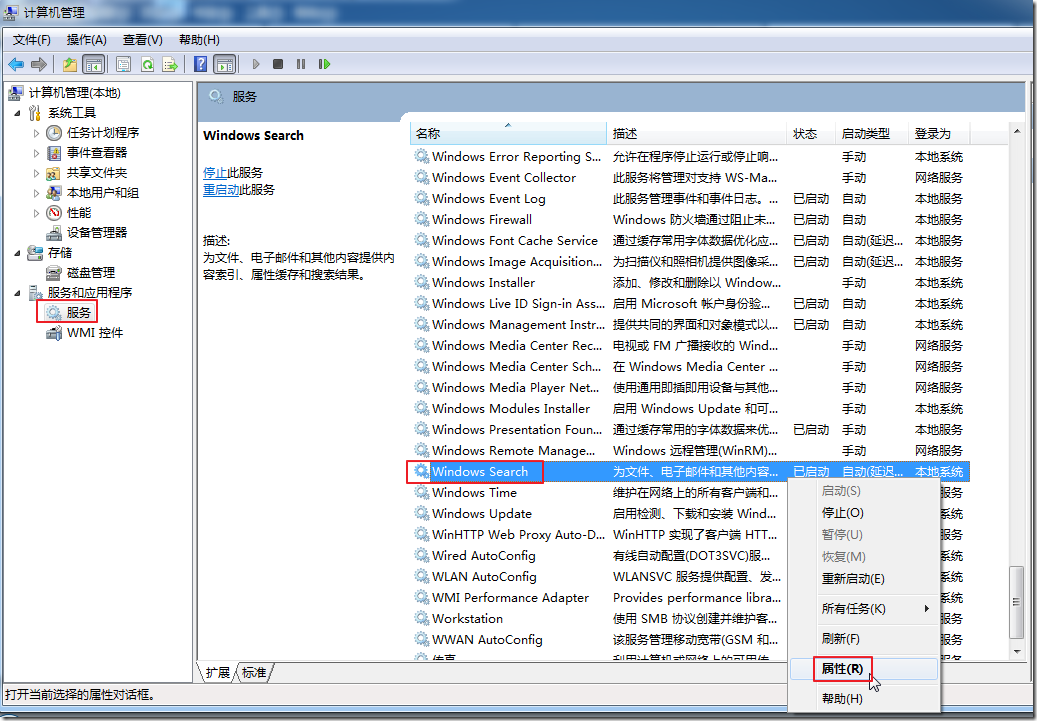Expand the 任务计划程序 tree node
1037x721 pixels.
pyautogui.click(x=36, y=133)
